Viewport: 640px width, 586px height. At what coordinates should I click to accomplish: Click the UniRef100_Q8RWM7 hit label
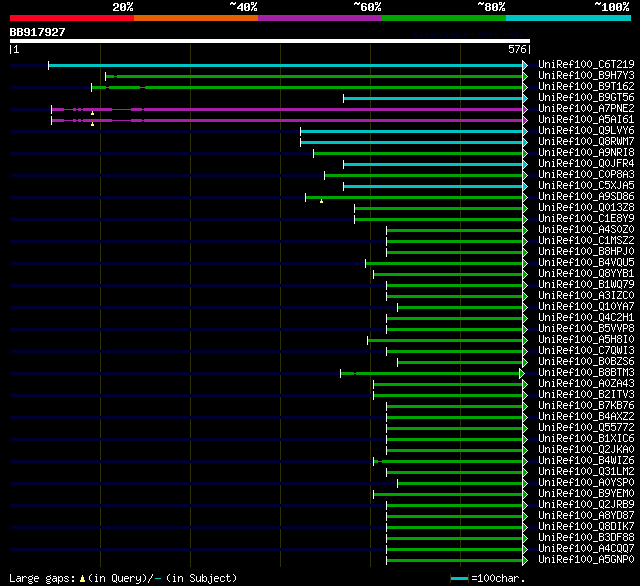click(586, 142)
